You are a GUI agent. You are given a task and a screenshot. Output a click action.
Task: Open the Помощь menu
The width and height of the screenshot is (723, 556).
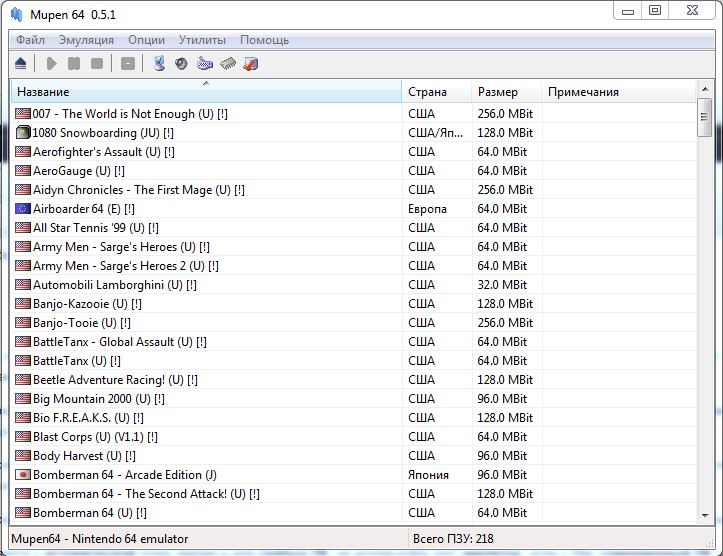[x=264, y=40]
